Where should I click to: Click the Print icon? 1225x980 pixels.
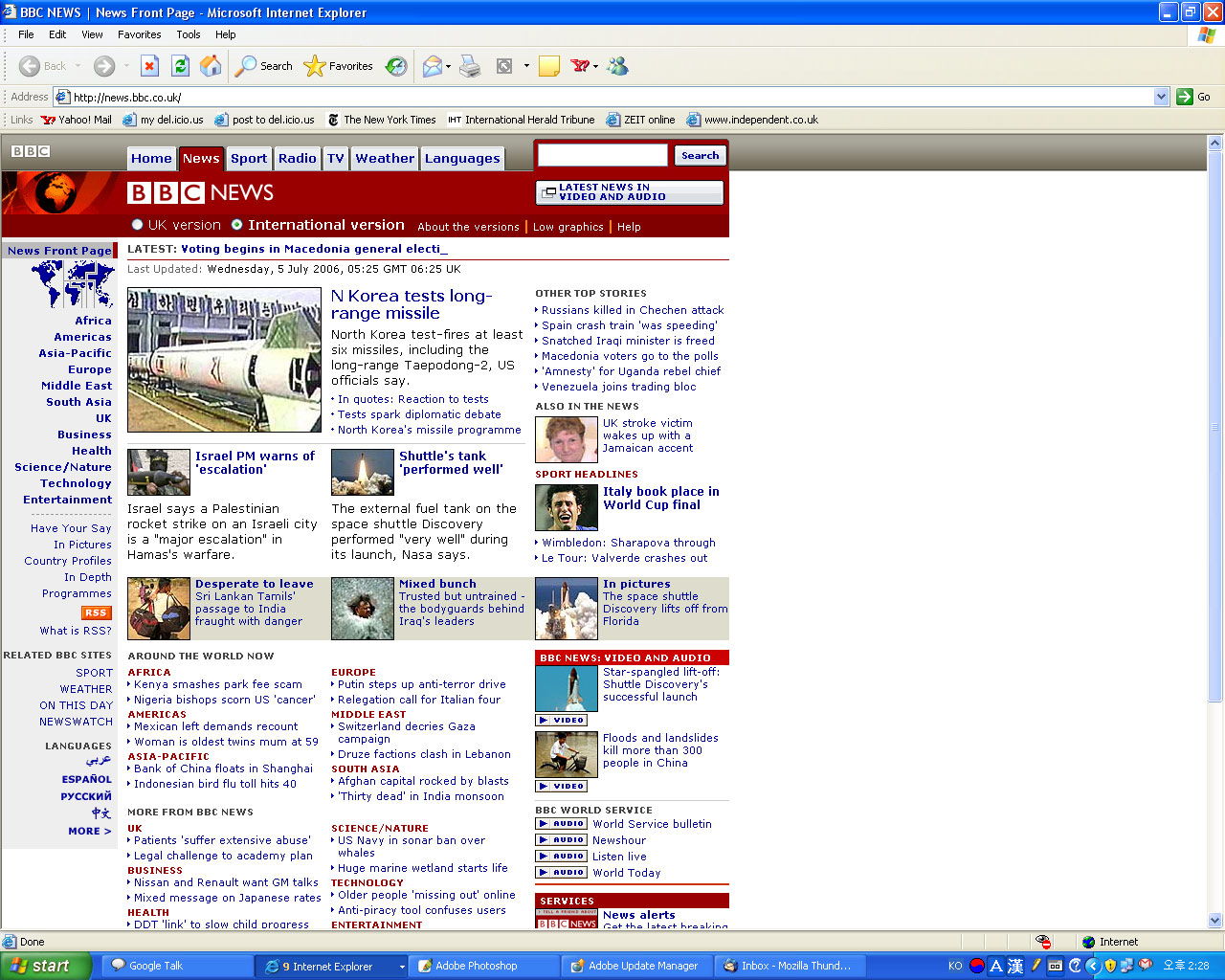click(468, 66)
